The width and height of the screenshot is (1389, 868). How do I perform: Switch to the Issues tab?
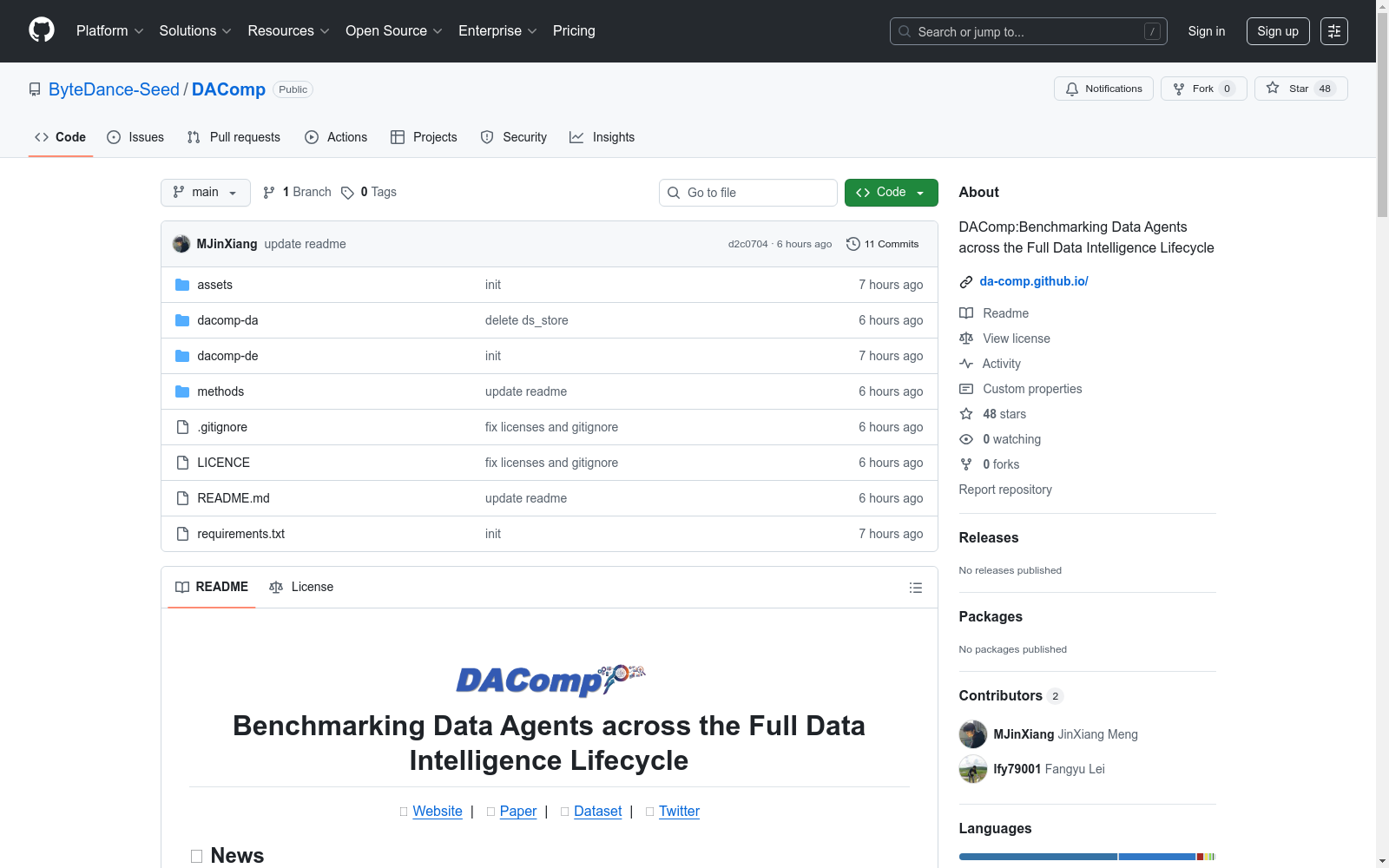[x=135, y=137]
